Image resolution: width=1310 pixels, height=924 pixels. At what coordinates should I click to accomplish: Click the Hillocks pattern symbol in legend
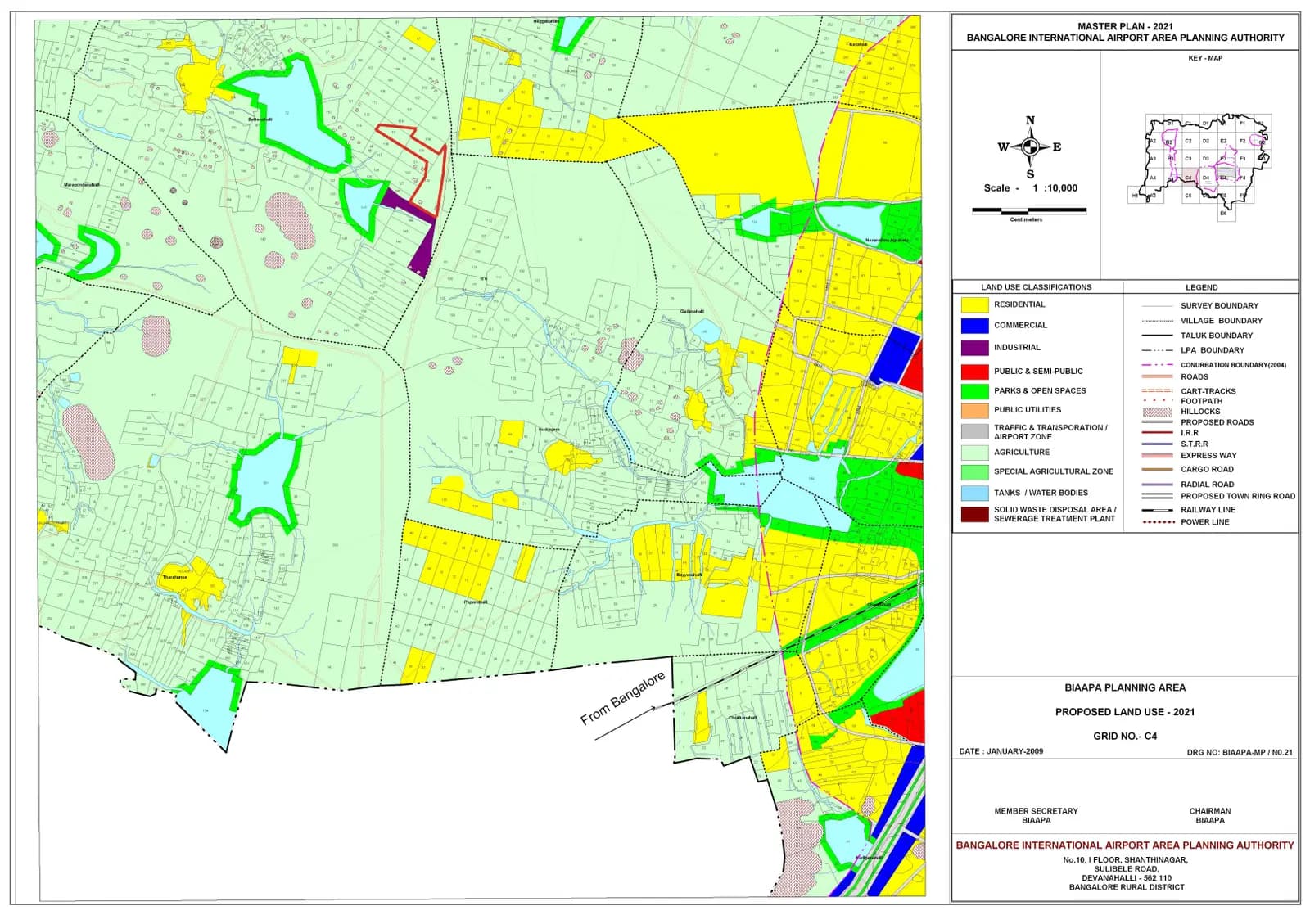coord(1157,412)
